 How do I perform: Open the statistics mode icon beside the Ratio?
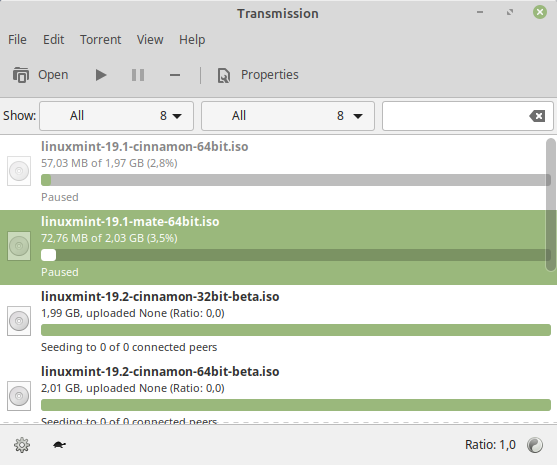click(x=535, y=445)
